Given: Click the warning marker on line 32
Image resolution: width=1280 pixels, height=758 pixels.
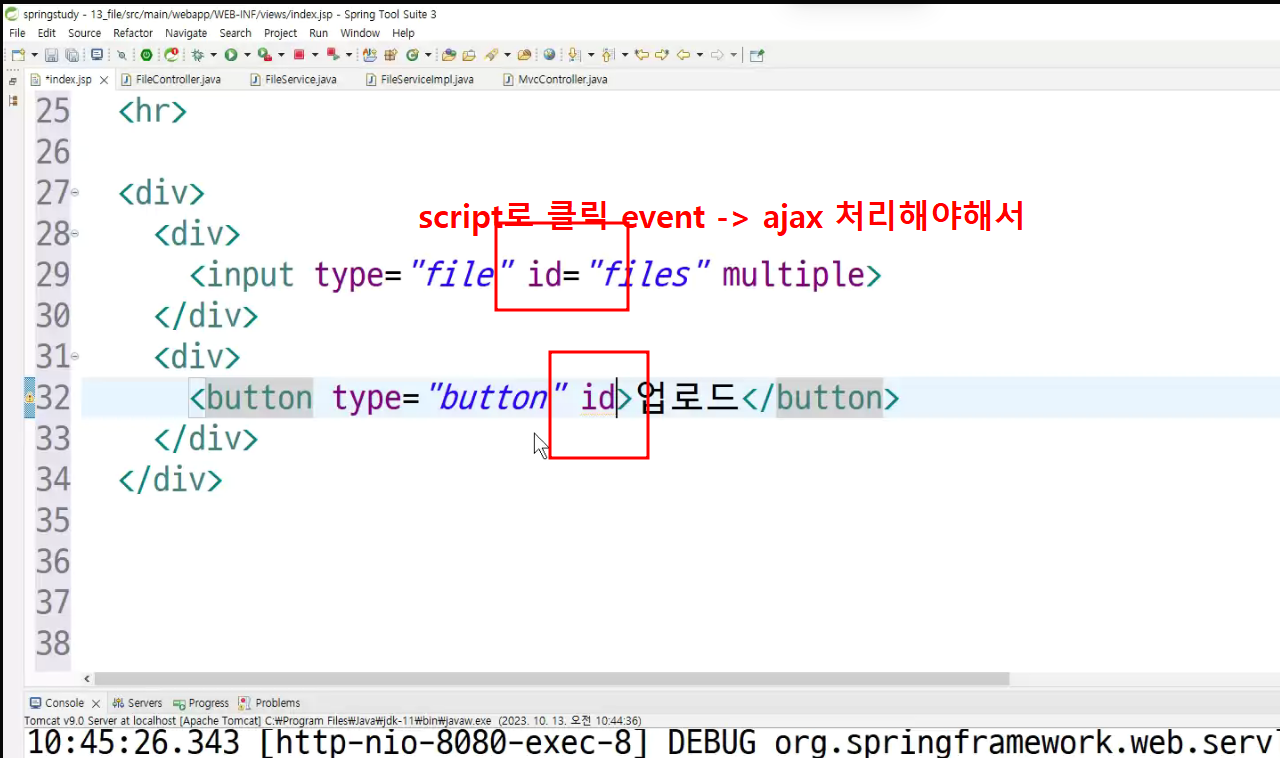Looking at the screenshot, I should pyautogui.click(x=30, y=398).
